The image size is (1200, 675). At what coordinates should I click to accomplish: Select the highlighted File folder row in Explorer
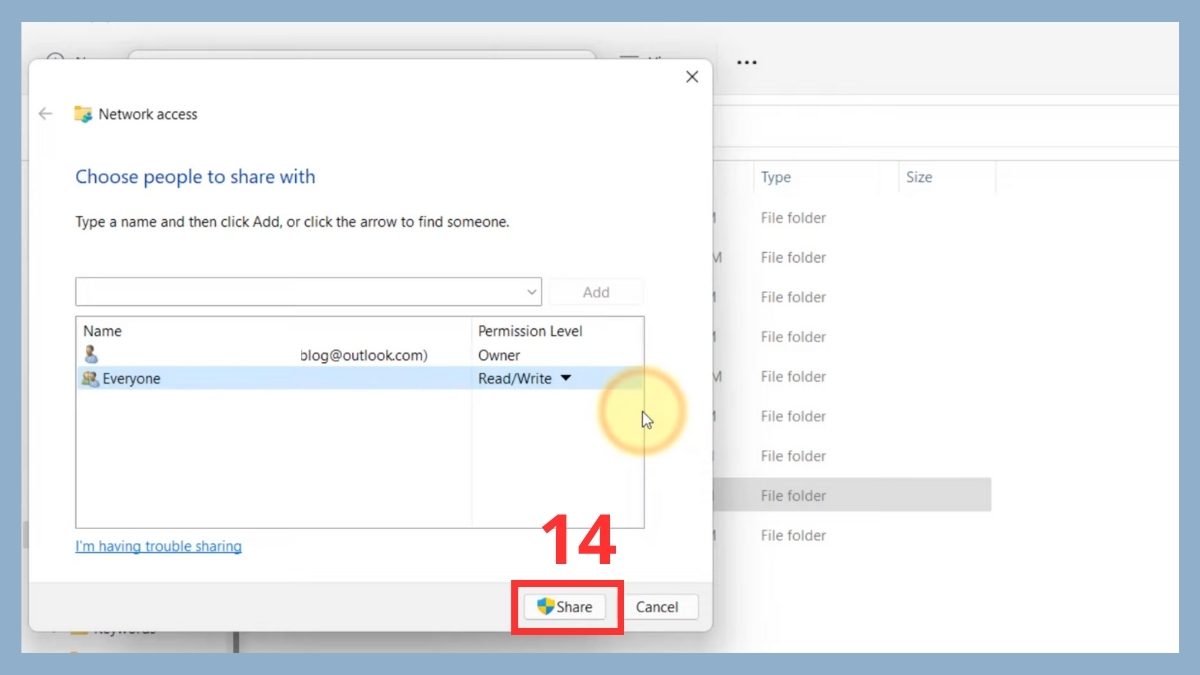pyautogui.click(x=850, y=495)
